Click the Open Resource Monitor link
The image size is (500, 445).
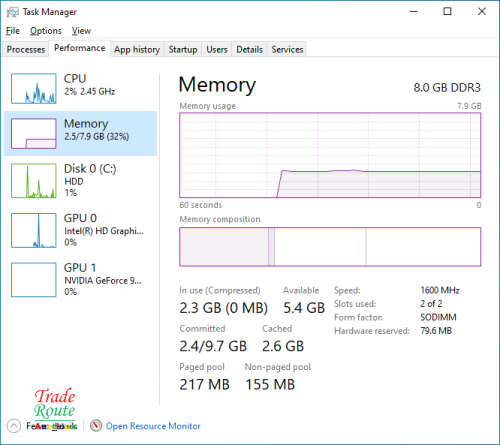[153, 426]
